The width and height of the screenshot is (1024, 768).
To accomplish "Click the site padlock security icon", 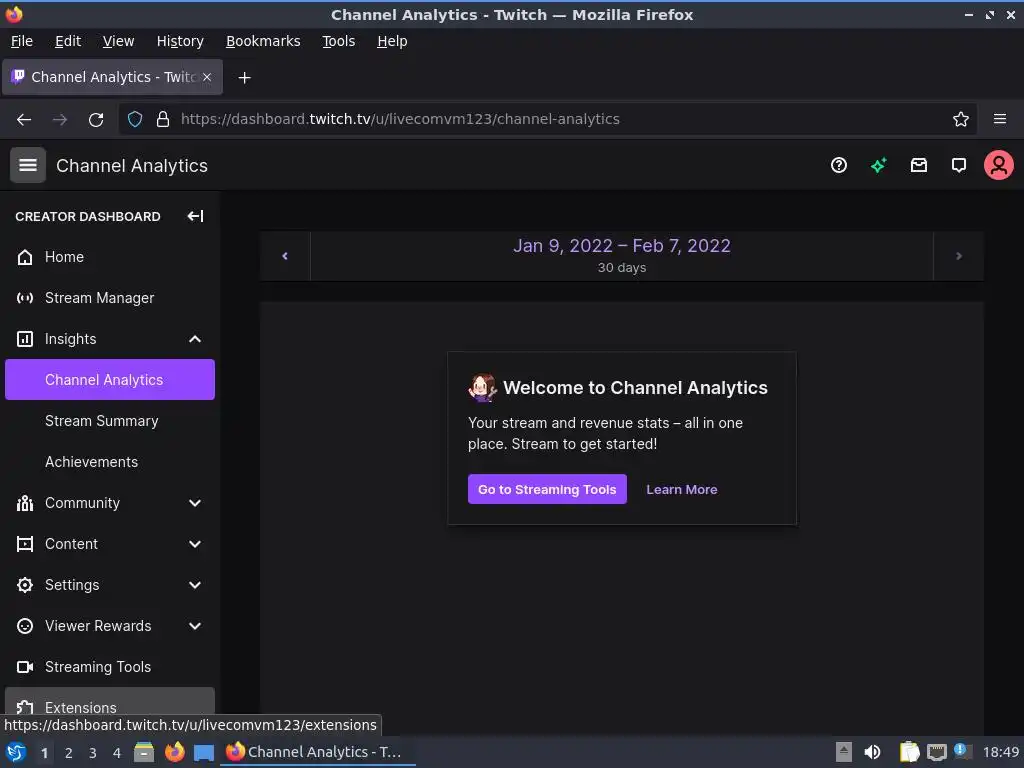I will [163, 119].
